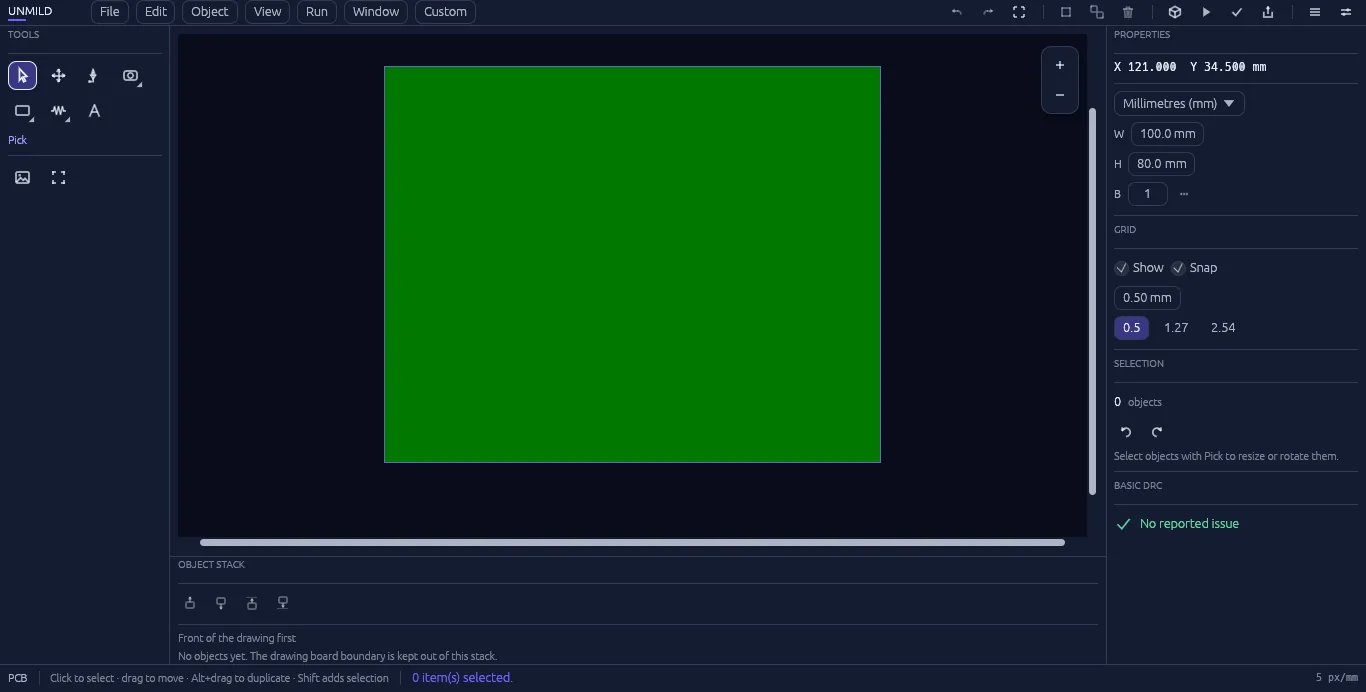Click the PCB label in status bar
Image resolution: width=1366 pixels, height=692 pixels.
pos(18,678)
